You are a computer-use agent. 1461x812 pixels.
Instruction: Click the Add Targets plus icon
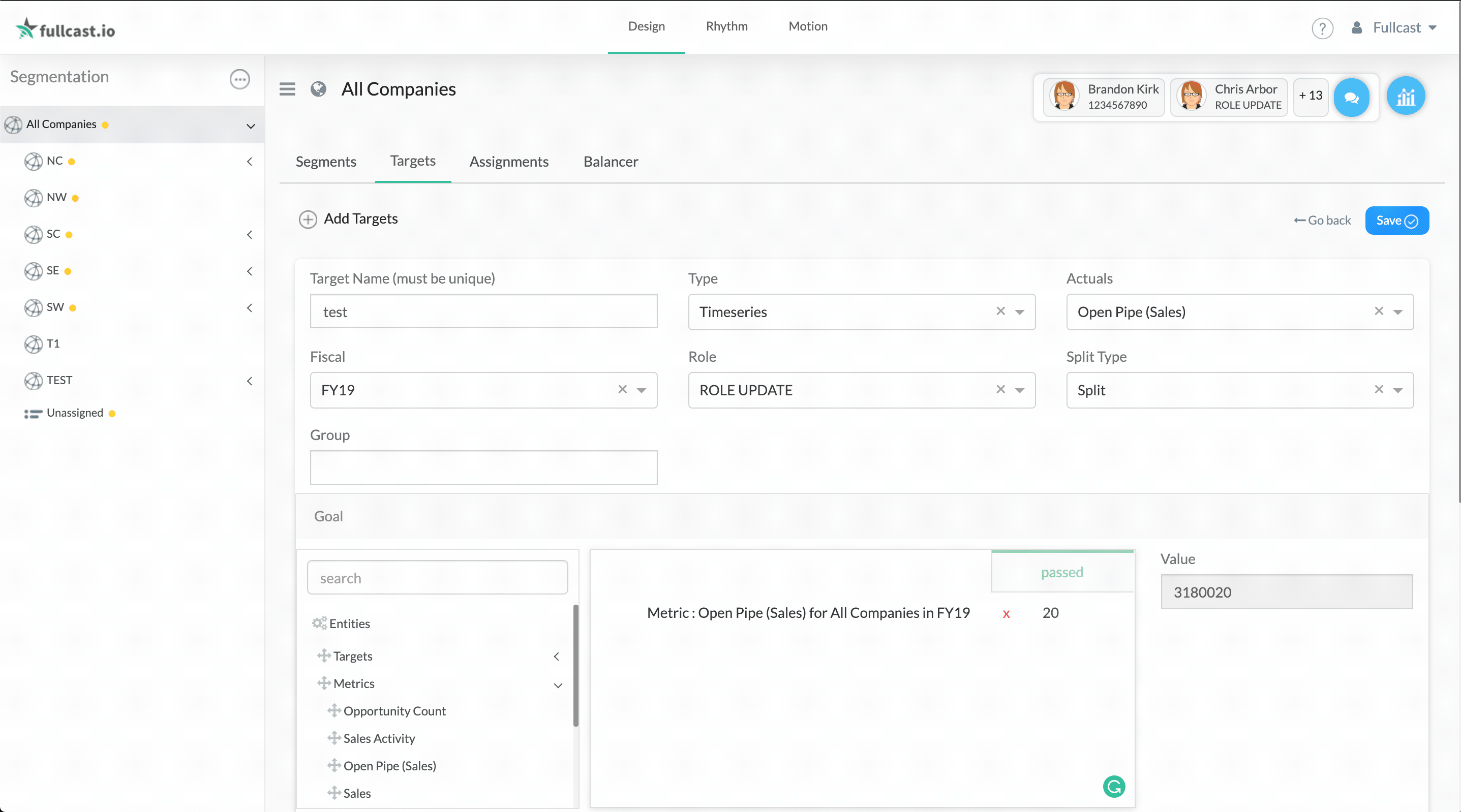pos(308,220)
